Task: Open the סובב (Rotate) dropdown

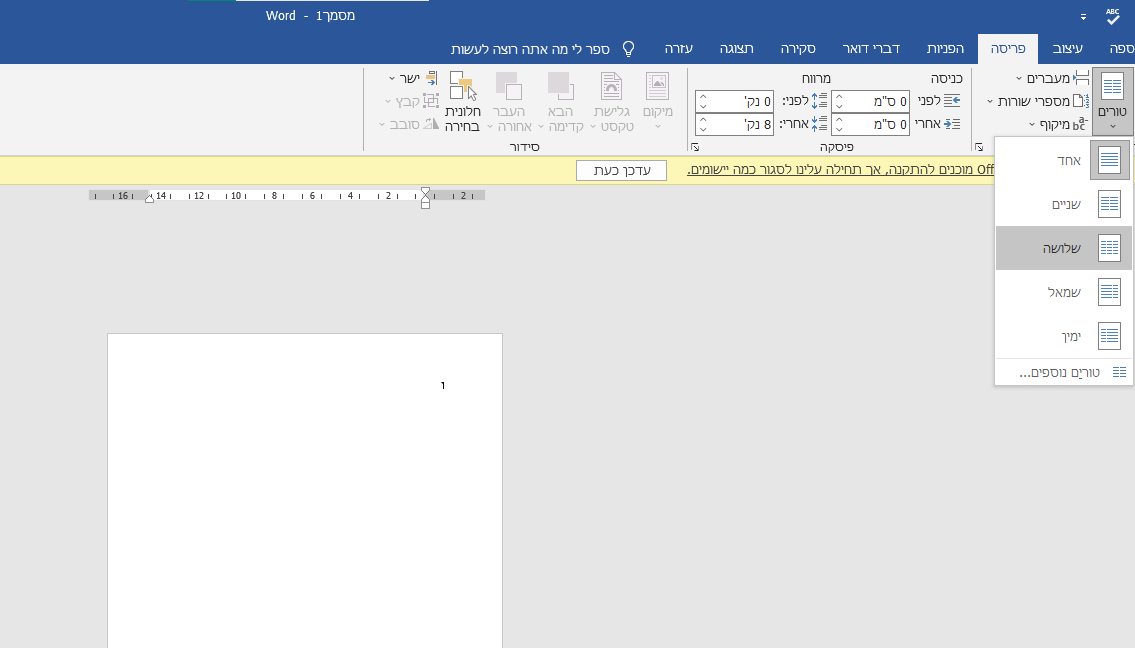Action: point(409,125)
